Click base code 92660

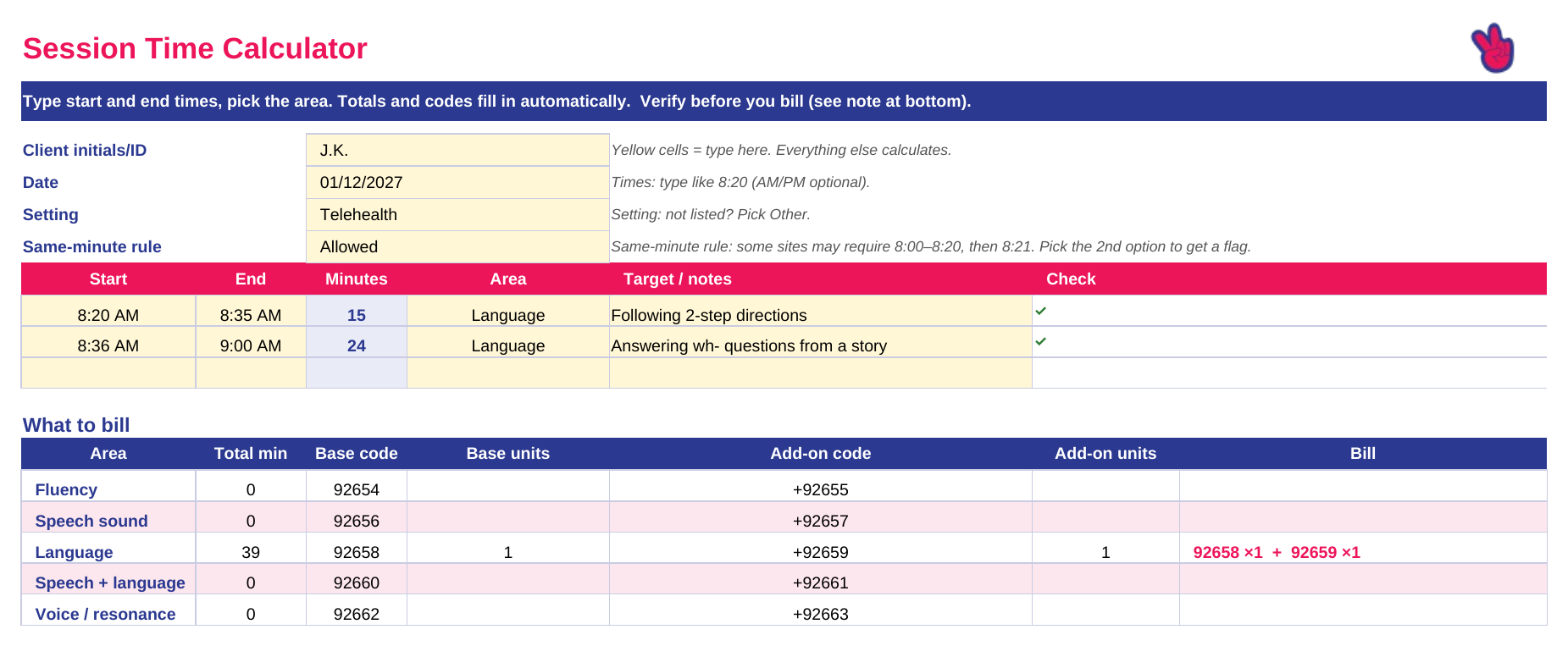click(357, 583)
